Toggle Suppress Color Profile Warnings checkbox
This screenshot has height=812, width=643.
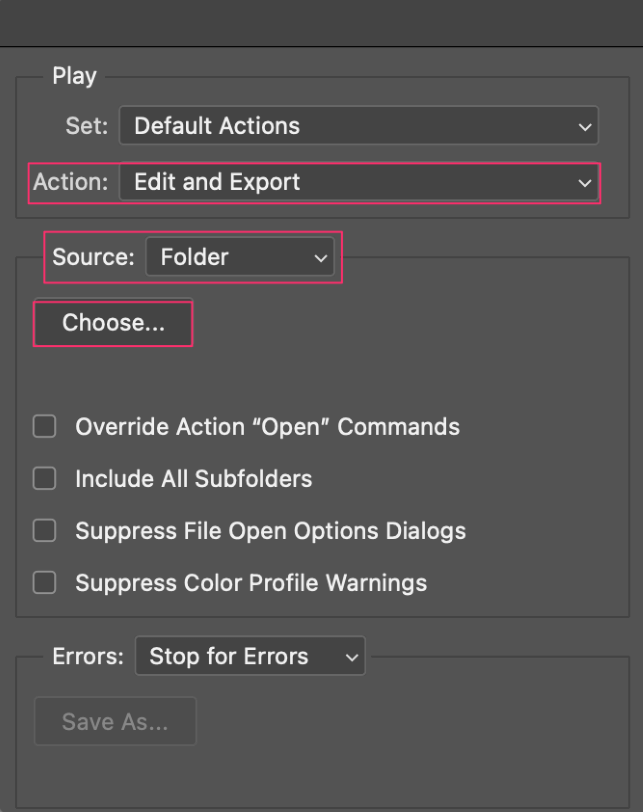pos(45,583)
